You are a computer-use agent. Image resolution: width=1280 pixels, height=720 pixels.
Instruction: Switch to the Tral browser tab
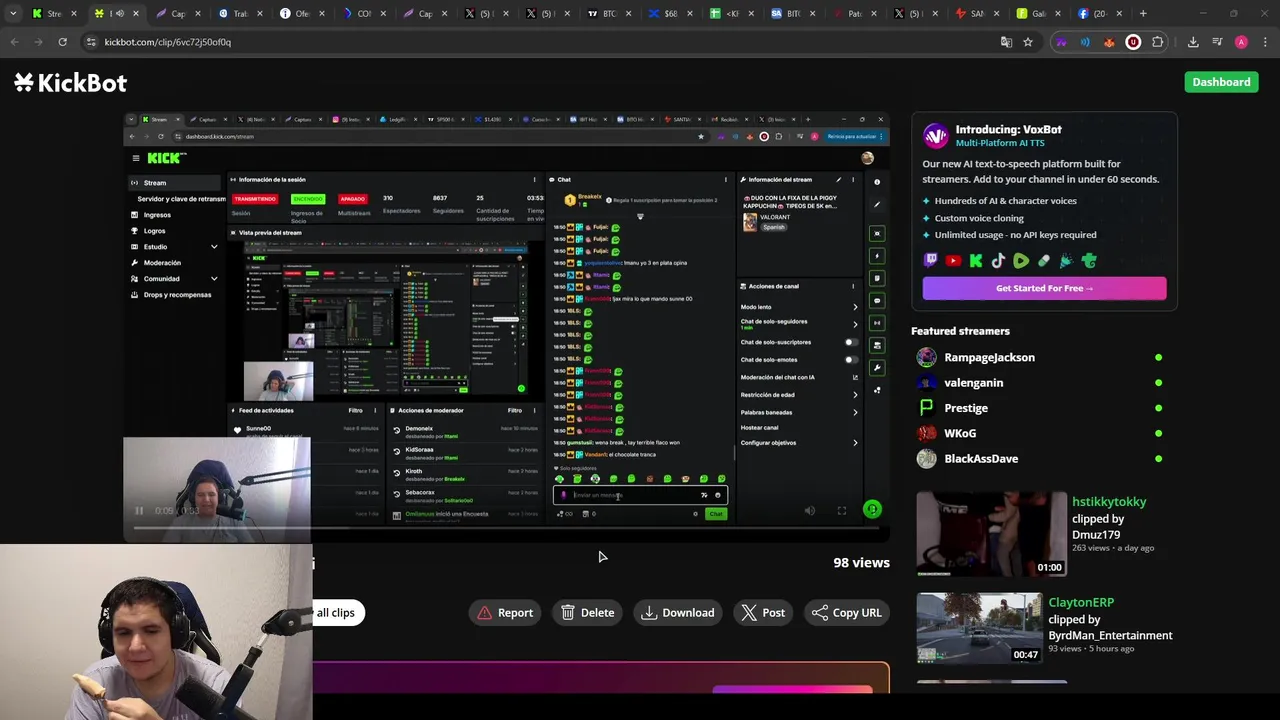coord(238,13)
